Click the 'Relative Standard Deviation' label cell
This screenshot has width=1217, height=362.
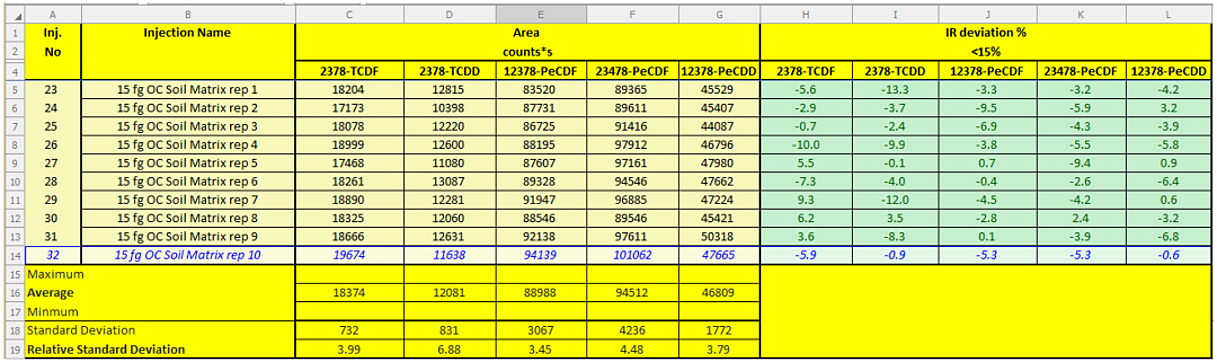coord(159,349)
